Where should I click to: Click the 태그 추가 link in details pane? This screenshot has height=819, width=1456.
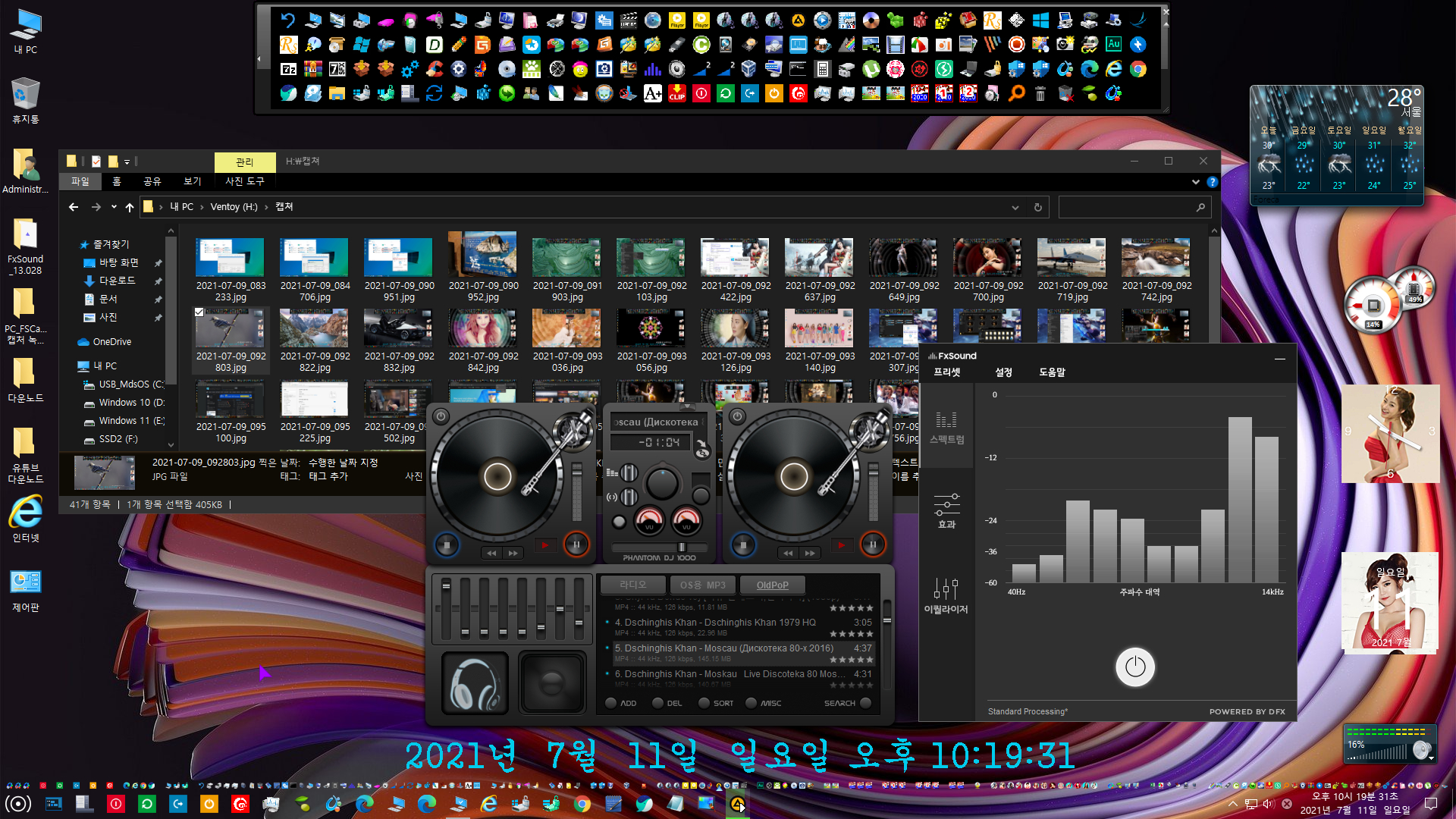[328, 477]
